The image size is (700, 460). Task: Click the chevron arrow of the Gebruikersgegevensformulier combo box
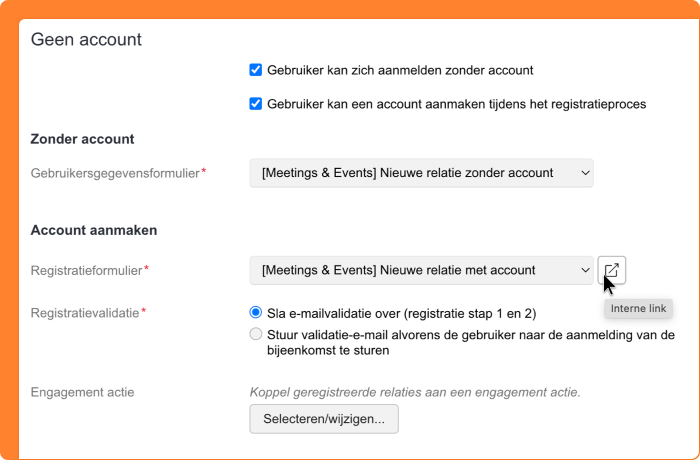(x=585, y=173)
